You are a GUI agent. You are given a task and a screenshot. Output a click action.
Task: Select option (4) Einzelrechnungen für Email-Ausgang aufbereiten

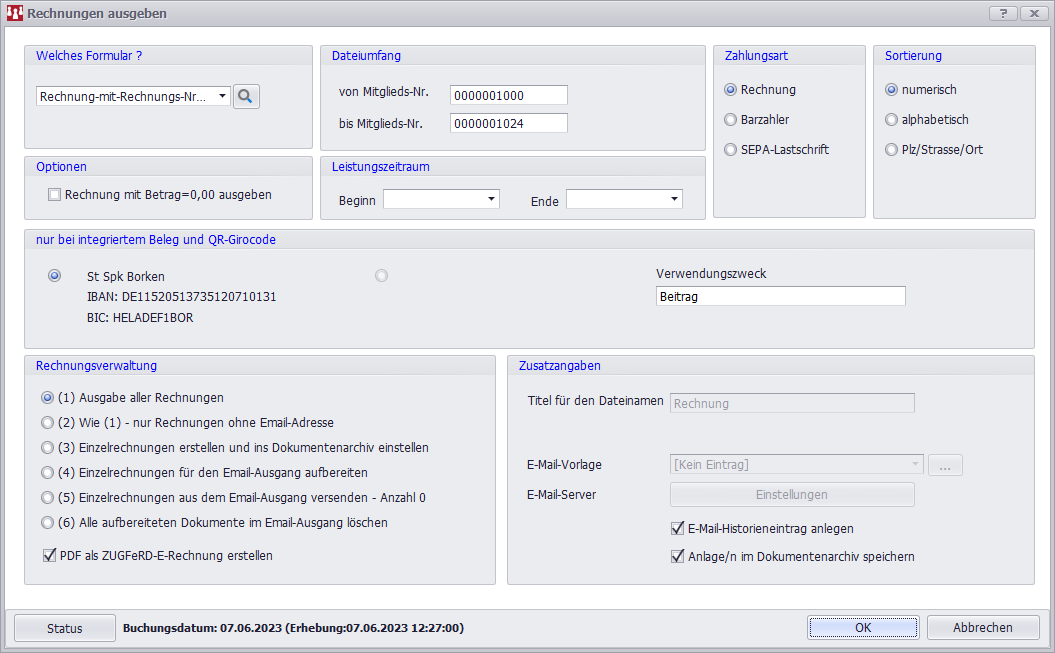[47, 472]
